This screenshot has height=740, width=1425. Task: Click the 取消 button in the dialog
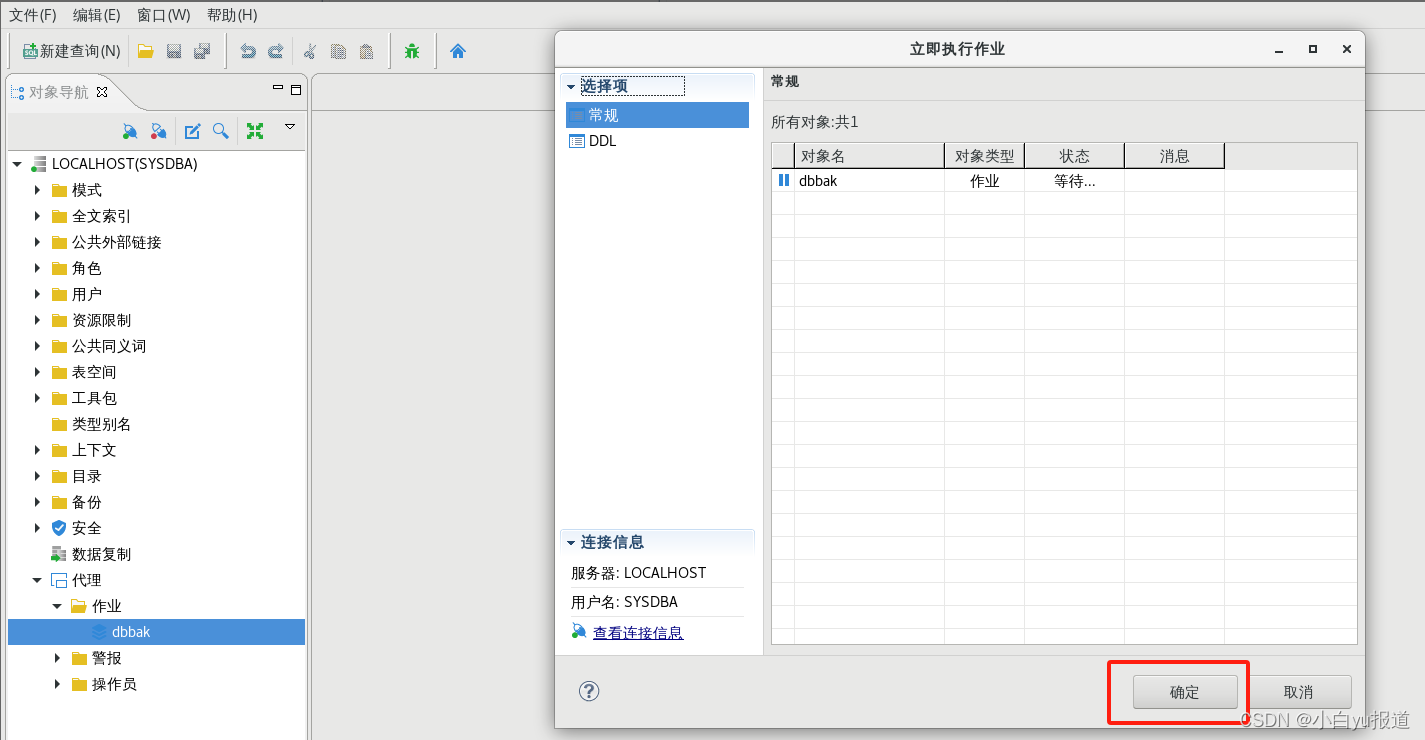coord(1300,691)
